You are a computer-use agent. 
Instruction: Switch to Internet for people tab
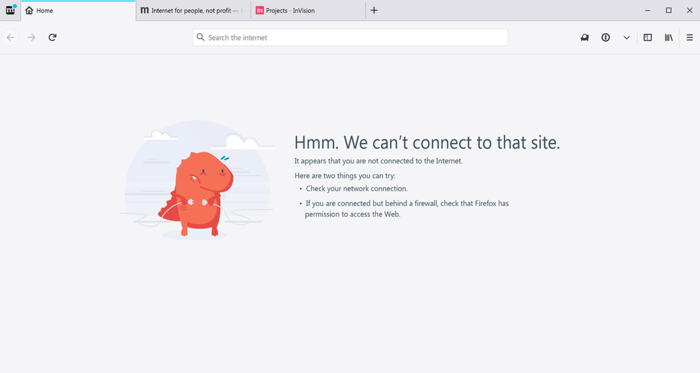click(x=193, y=10)
